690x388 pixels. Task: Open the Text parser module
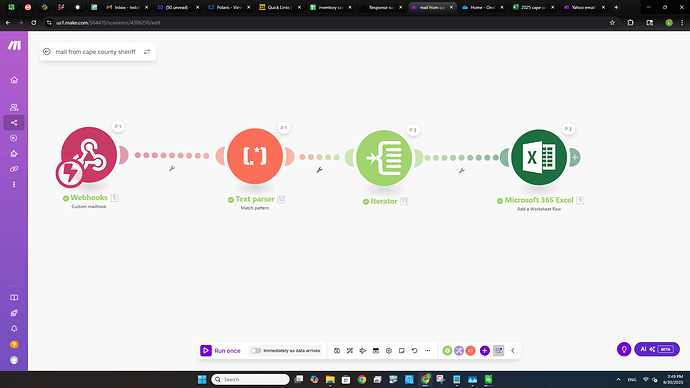click(x=255, y=156)
